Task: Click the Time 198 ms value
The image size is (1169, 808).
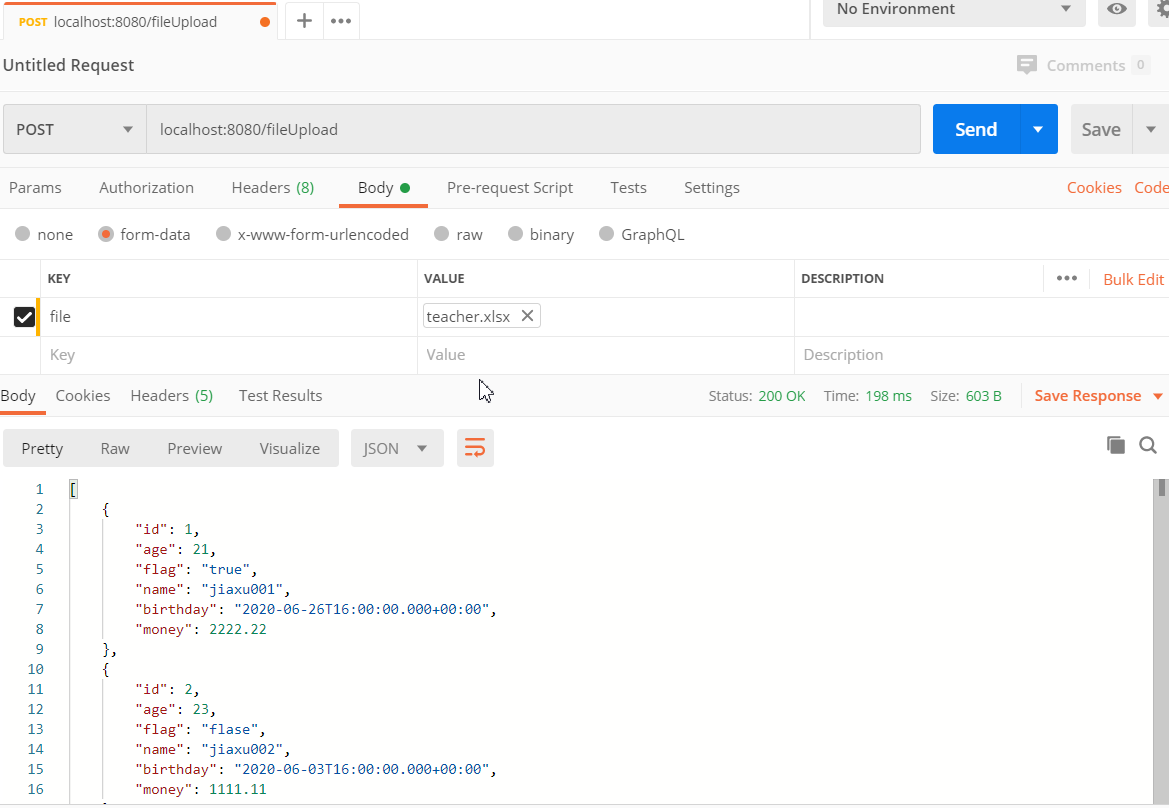Action: pos(888,396)
